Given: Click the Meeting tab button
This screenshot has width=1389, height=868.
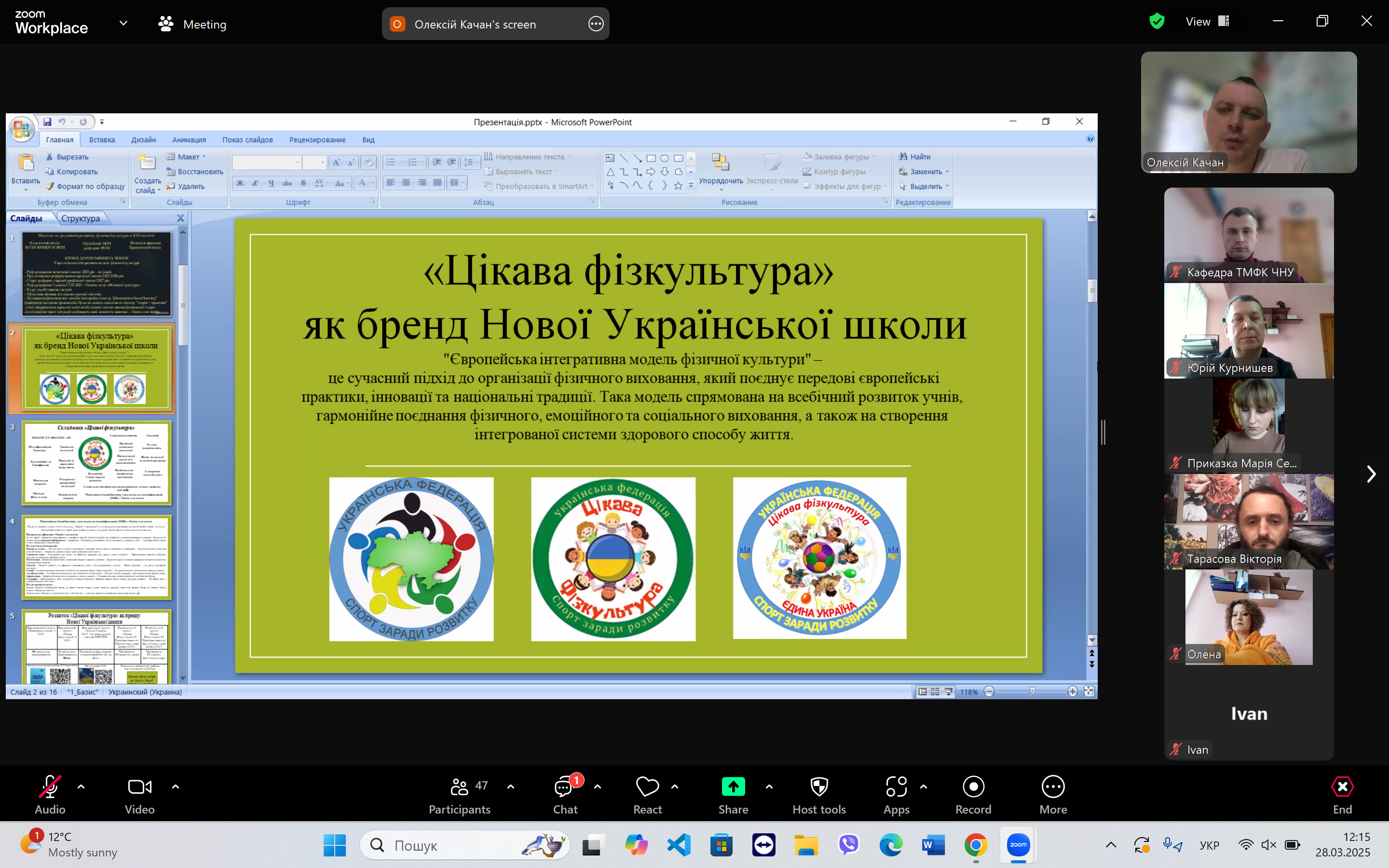Looking at the screenshot, I should pos(192,24).
